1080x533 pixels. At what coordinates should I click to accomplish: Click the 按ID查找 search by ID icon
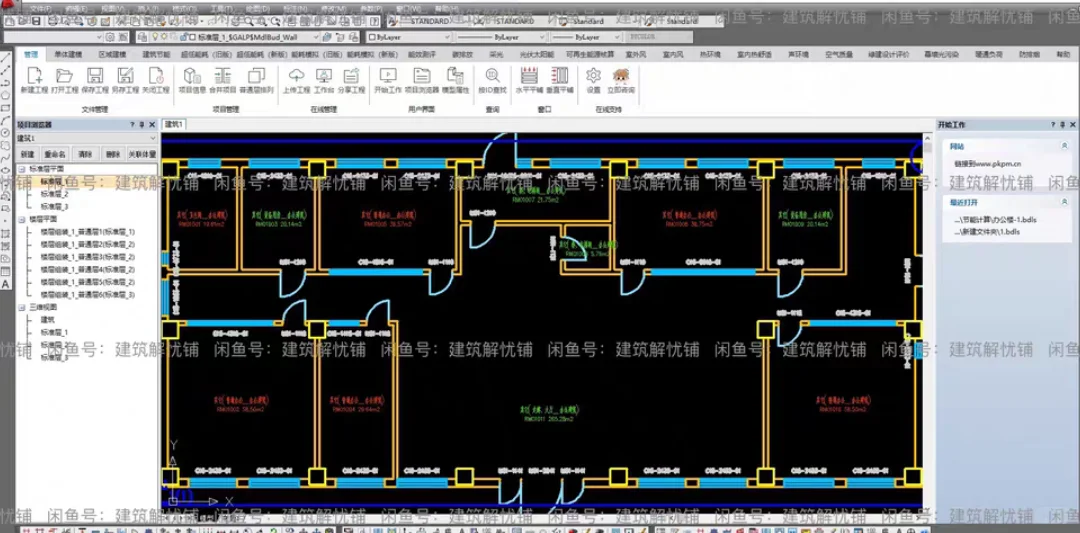click(492, 80)
